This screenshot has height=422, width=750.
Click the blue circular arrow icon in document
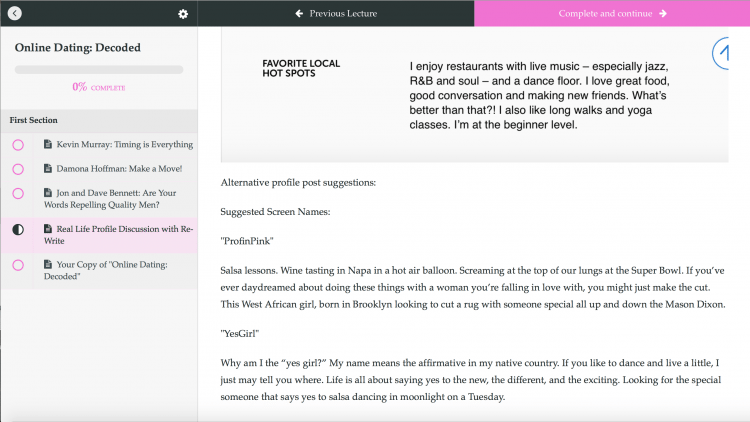click(x=720, y=53)
